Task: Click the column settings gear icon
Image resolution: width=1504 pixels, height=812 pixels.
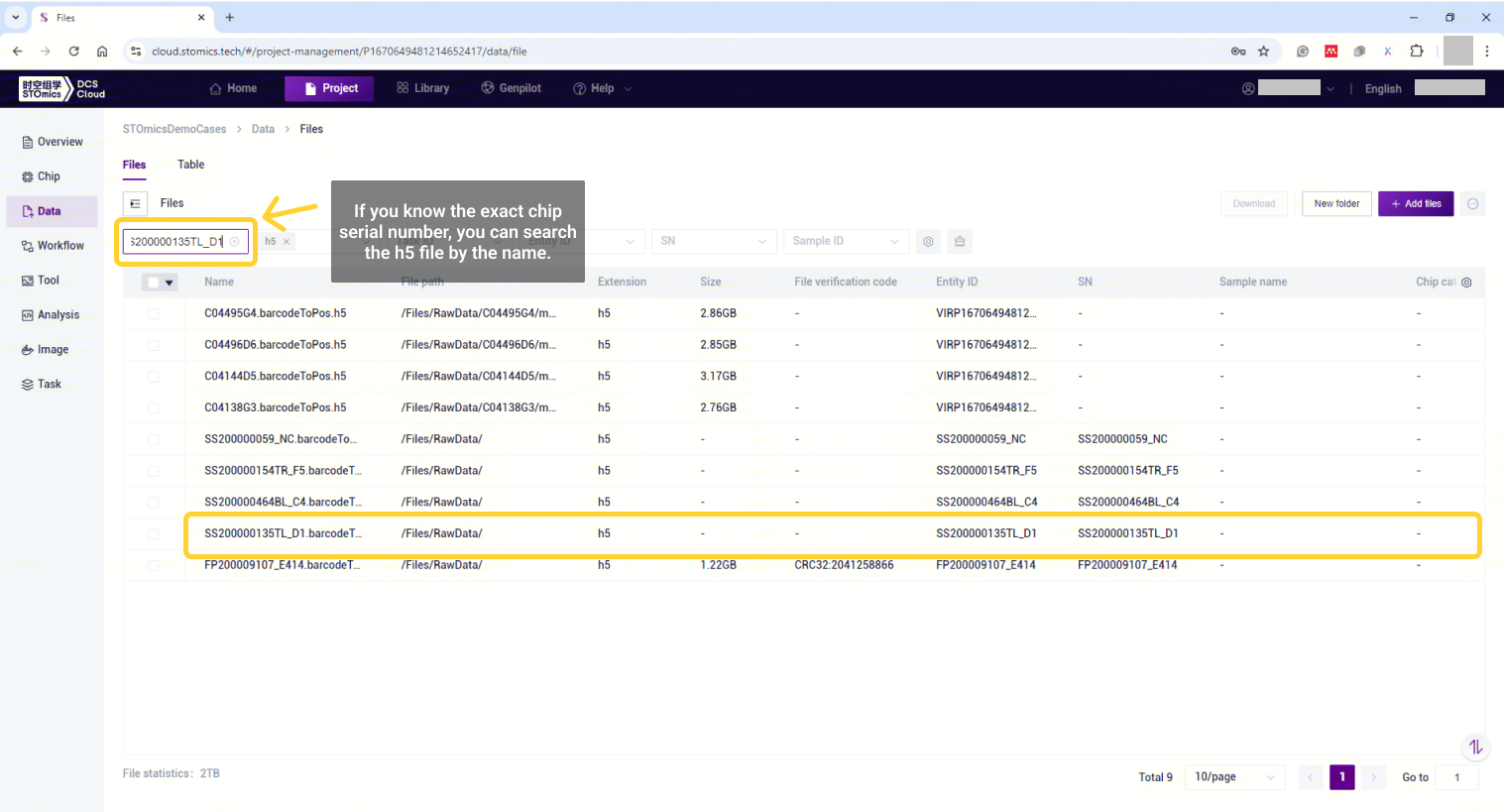Action: click(x=1466, y=283)
